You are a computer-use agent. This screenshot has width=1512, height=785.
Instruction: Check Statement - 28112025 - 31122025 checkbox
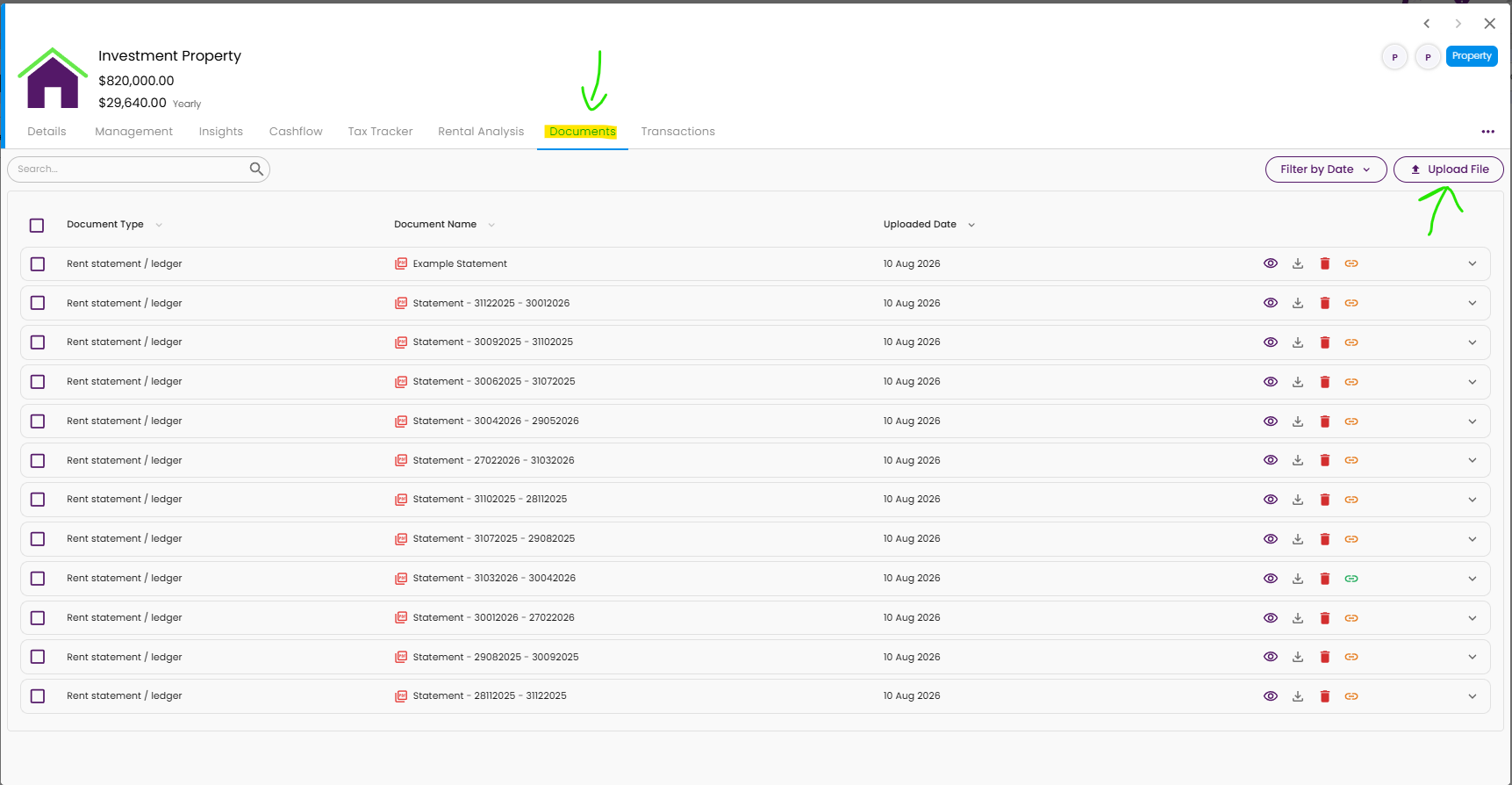point(37,696)
